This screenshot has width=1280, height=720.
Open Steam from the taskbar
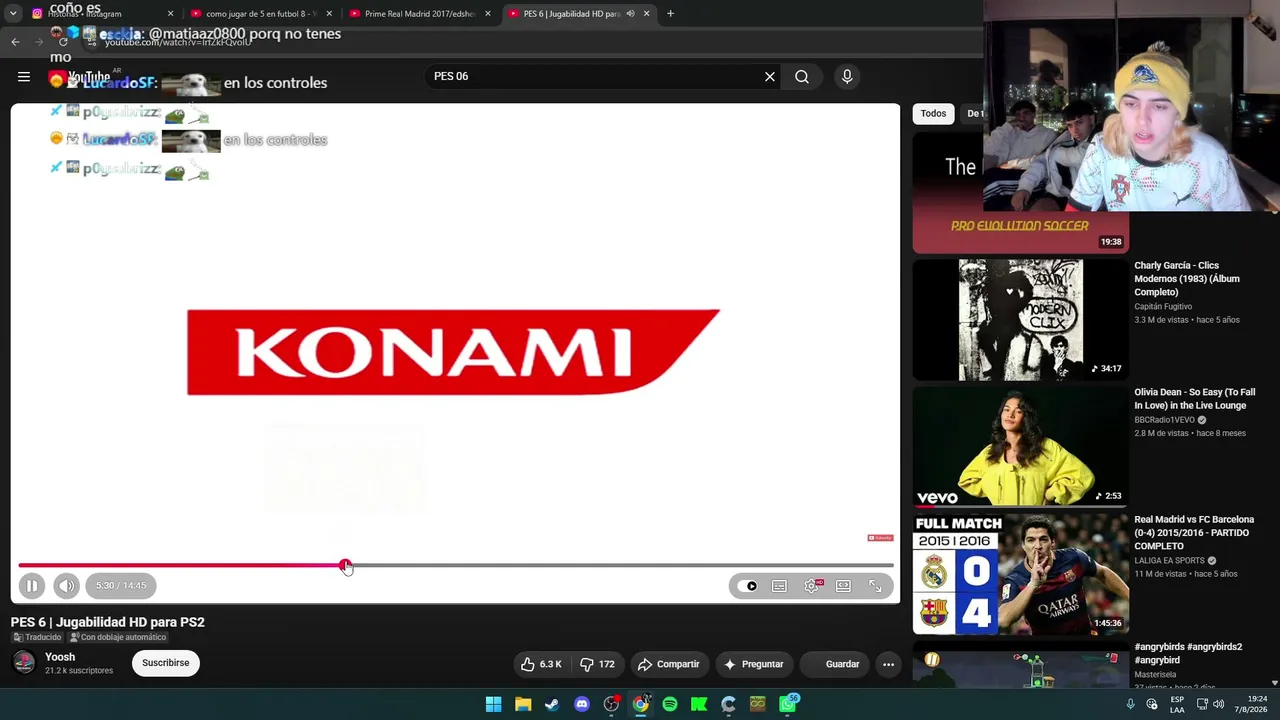tap(552, 704)
